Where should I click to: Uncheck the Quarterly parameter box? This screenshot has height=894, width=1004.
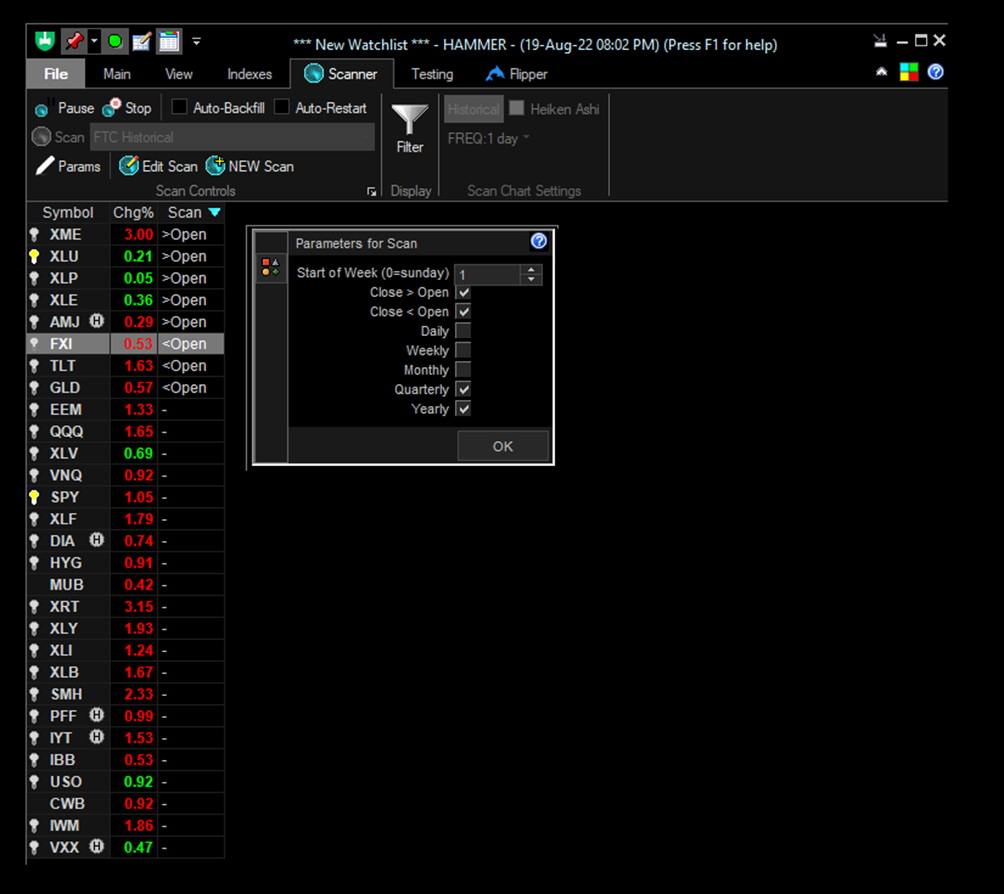coord(464,389)
